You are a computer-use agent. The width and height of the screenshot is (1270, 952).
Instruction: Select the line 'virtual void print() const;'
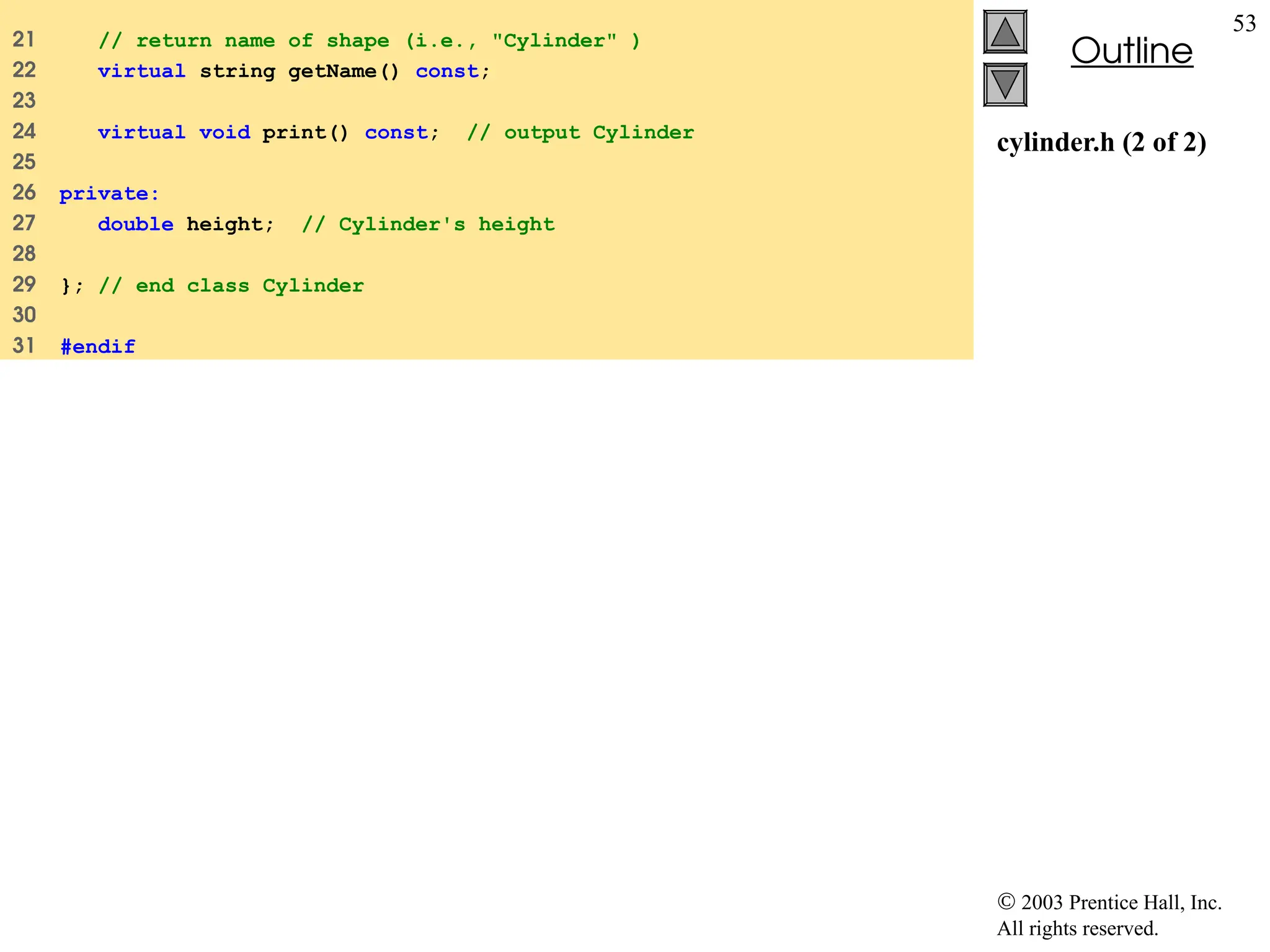269,133
